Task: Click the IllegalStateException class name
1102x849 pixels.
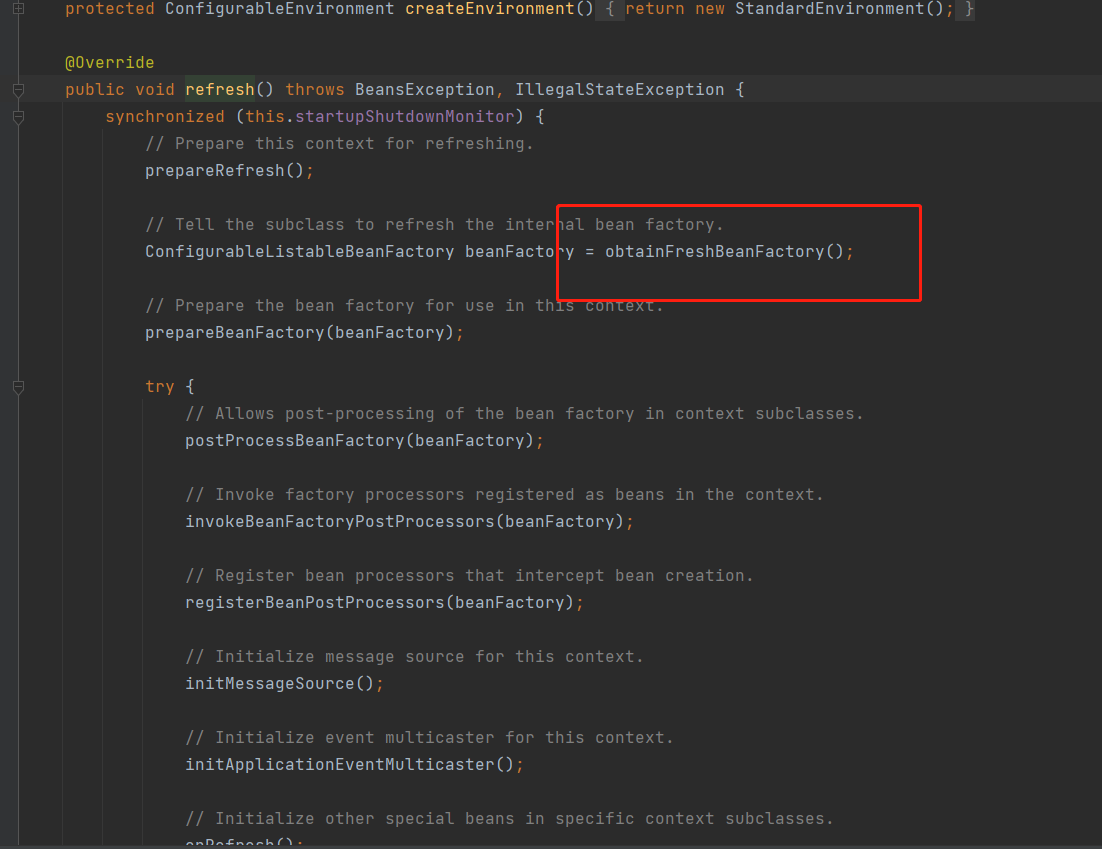Action: [x=619, y=90]
